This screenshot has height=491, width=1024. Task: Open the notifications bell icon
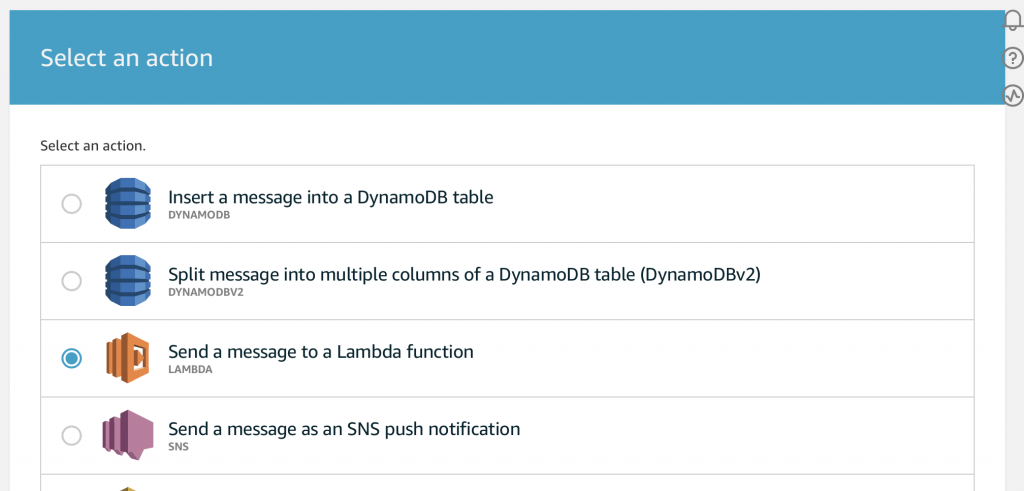[x=1013, y=21]
